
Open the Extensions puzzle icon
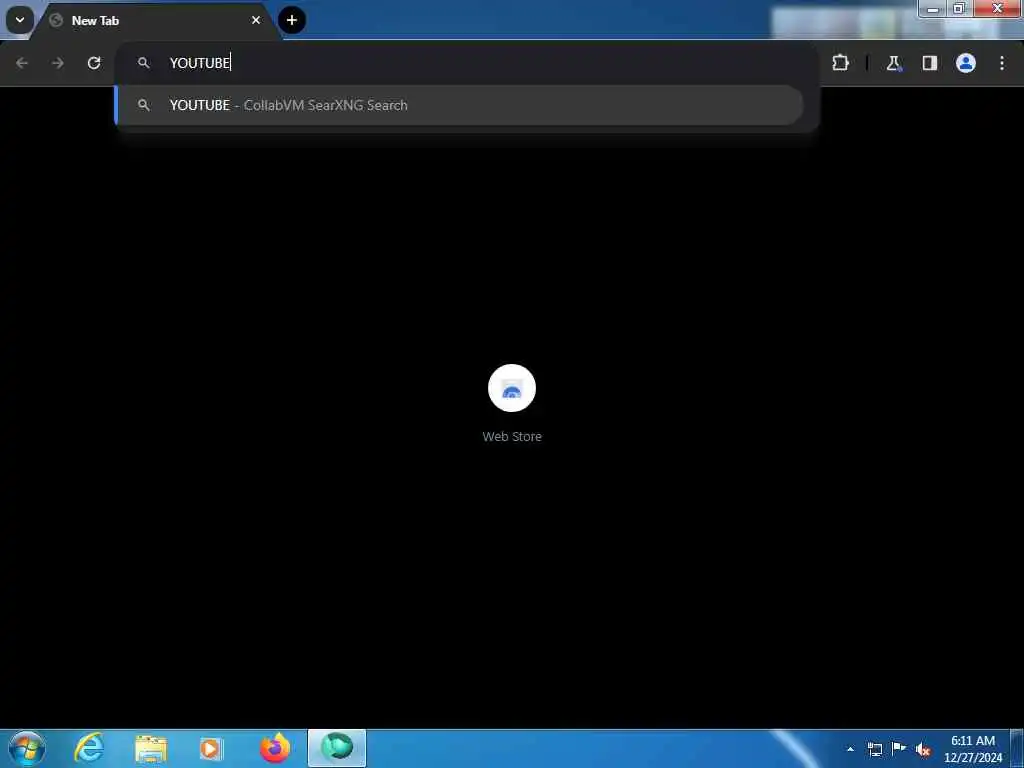click(x=840, y=63)
